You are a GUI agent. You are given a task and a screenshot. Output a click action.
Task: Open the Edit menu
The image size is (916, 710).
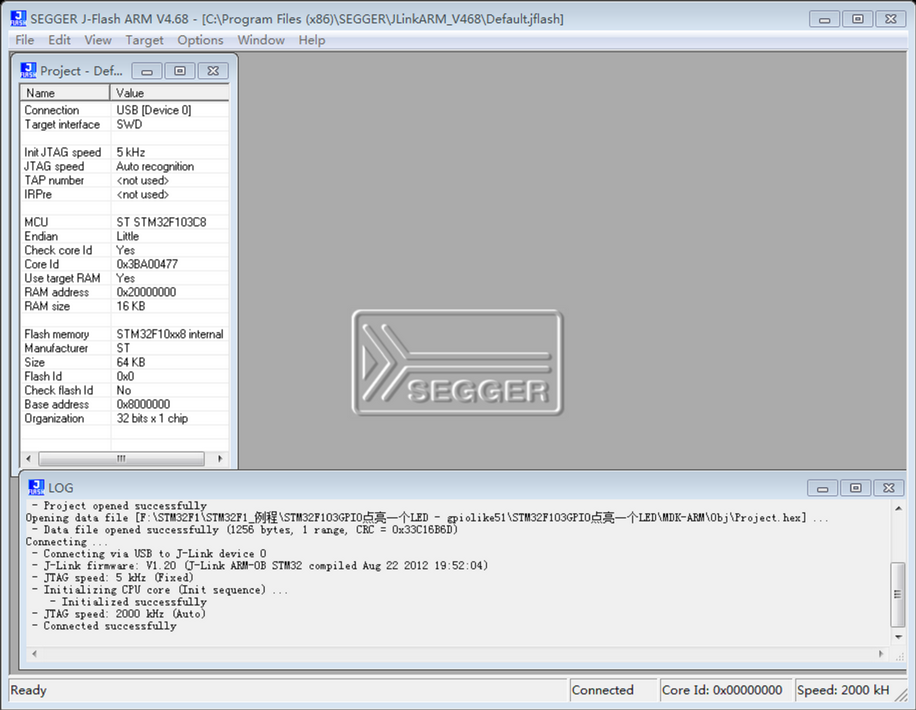coord(59,40)
